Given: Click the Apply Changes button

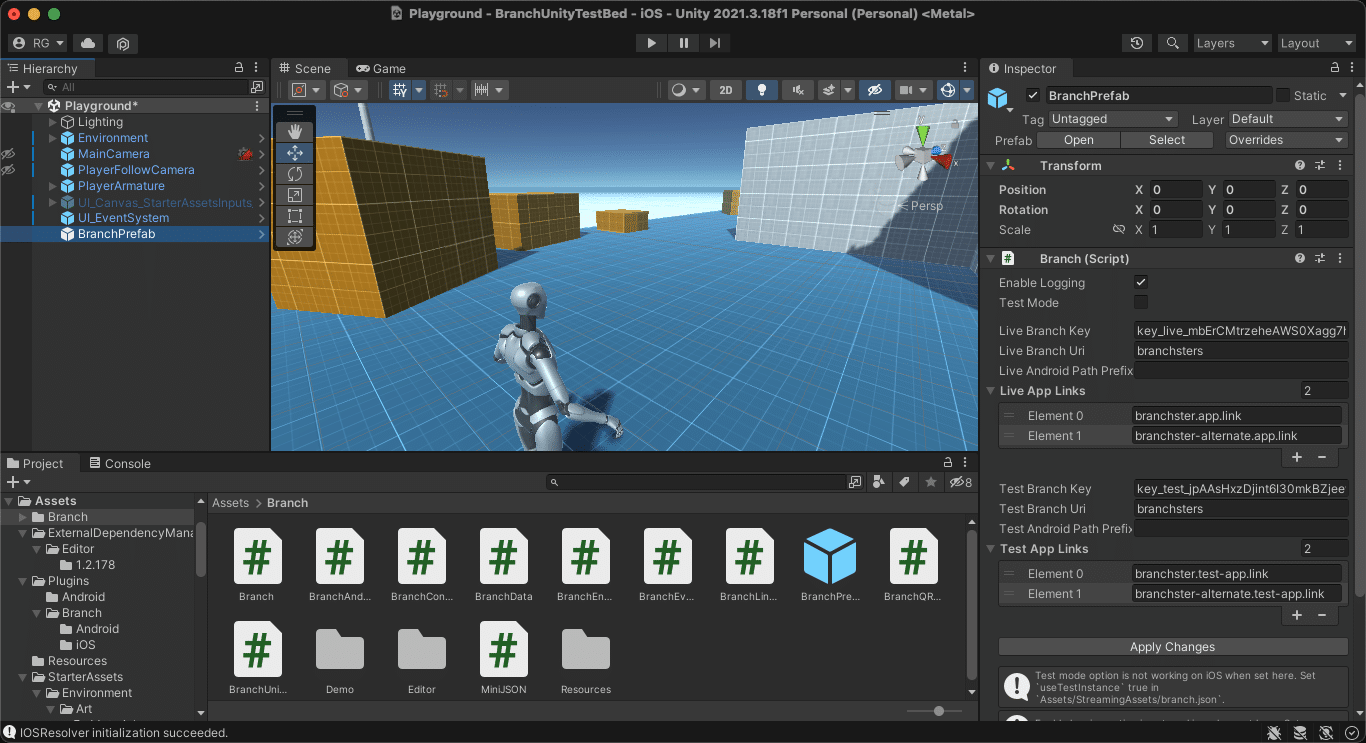Looking at the screenshot, I should point(1171,646).
